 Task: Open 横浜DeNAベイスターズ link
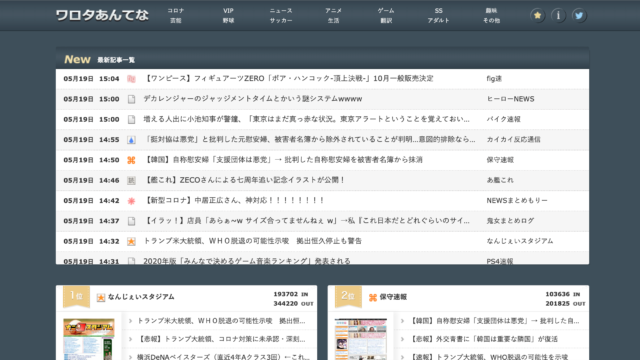click(223, 356)
